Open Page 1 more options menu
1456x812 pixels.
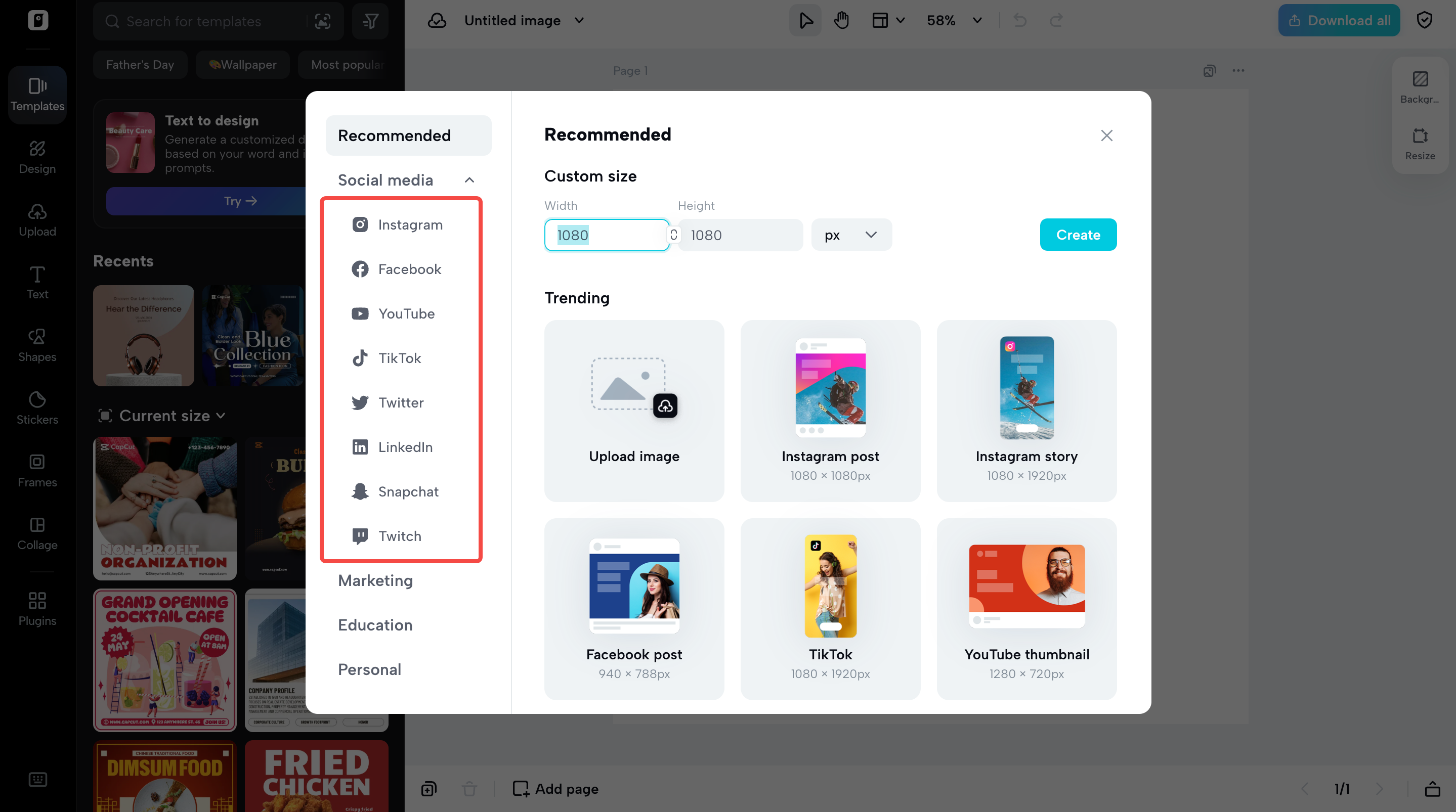1238,71
